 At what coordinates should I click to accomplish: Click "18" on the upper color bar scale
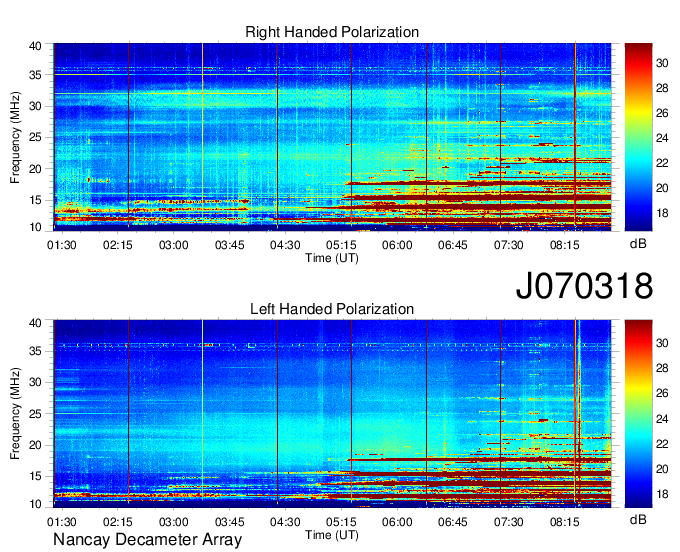pyautogui.click(x=662, y=213)
